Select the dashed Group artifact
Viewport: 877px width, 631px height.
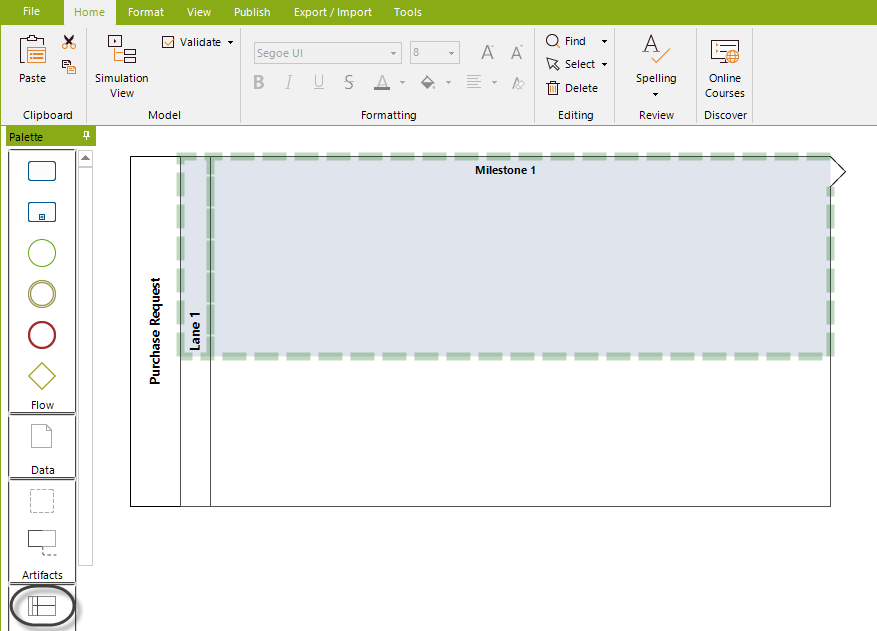point(42,501)
